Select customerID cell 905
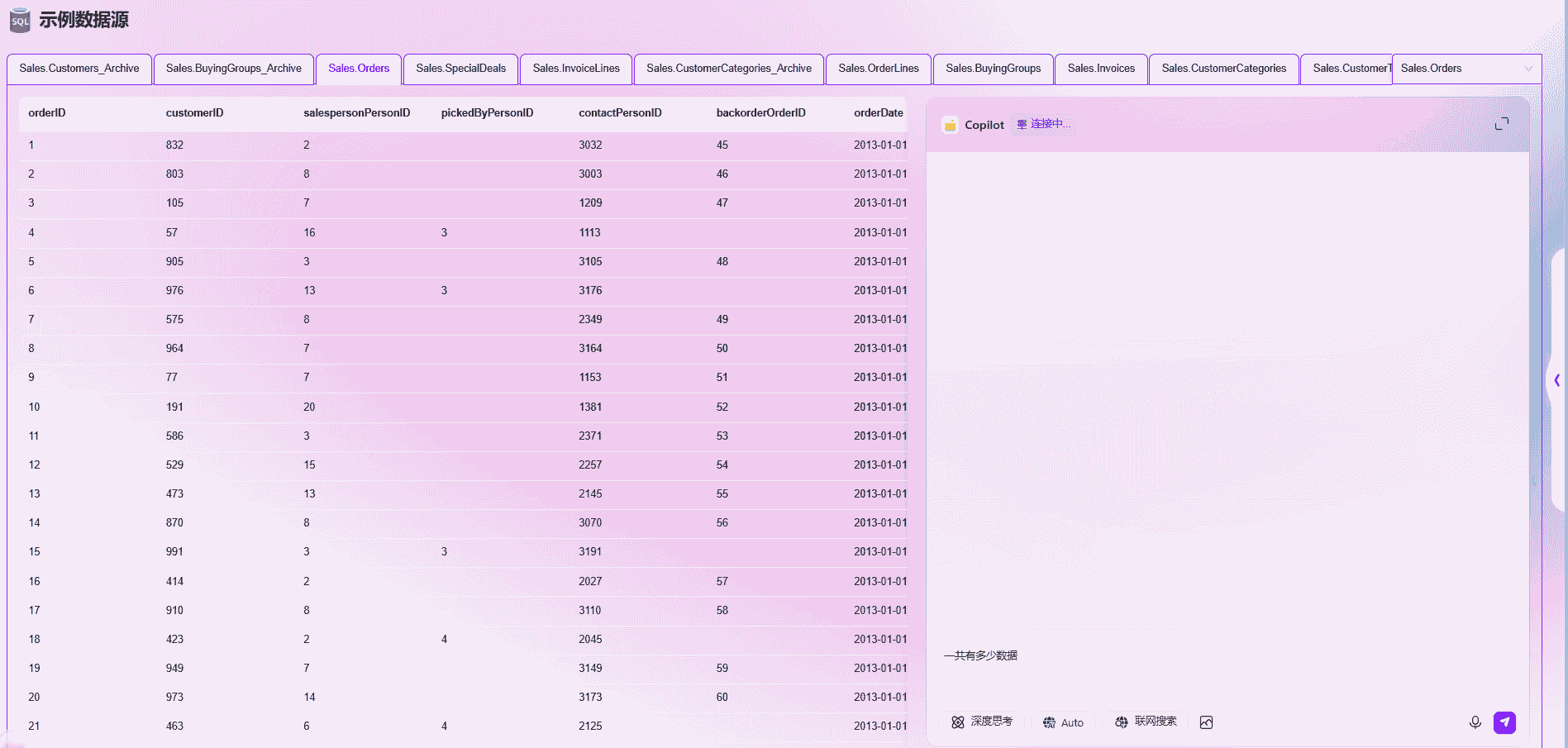 [174, 262]
